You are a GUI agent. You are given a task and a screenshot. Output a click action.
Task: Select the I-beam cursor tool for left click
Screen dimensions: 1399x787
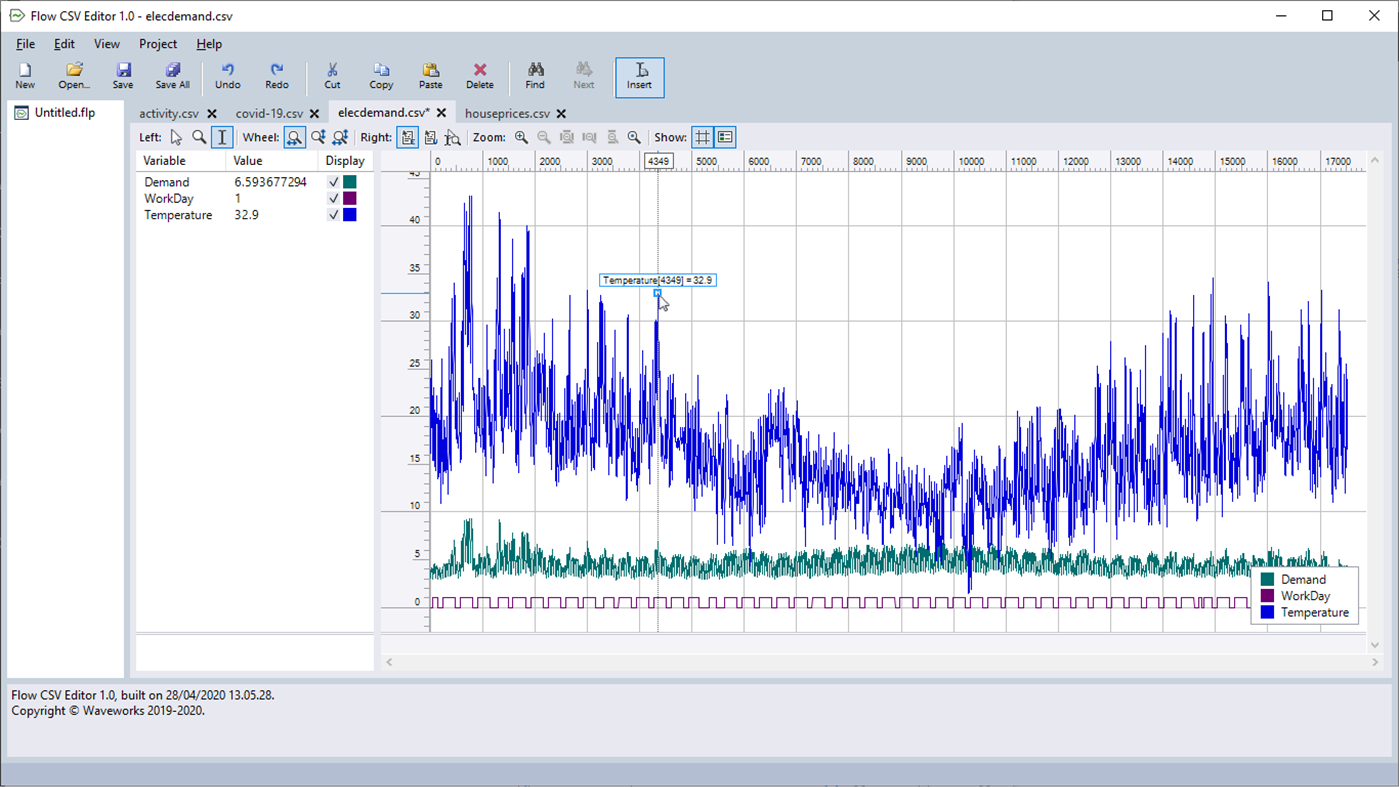(221, 137)
